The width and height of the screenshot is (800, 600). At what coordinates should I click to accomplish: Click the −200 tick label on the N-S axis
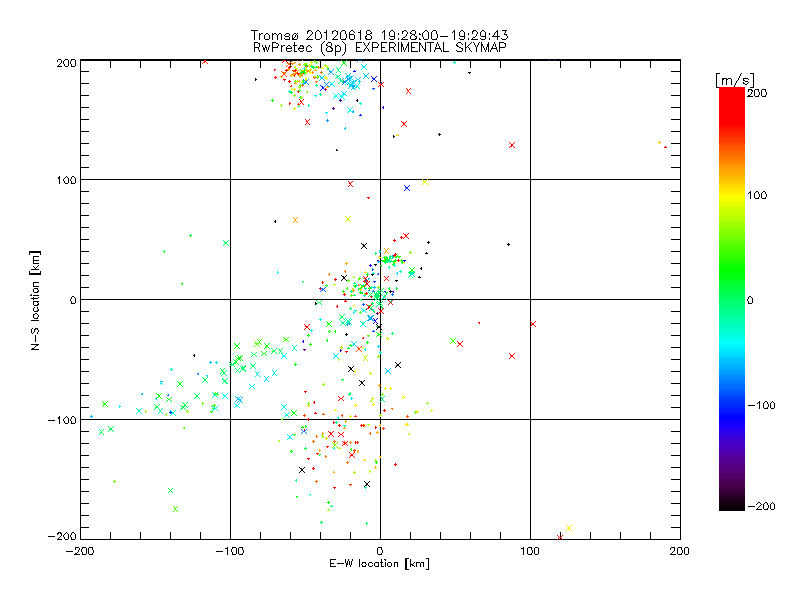point(62,536)
